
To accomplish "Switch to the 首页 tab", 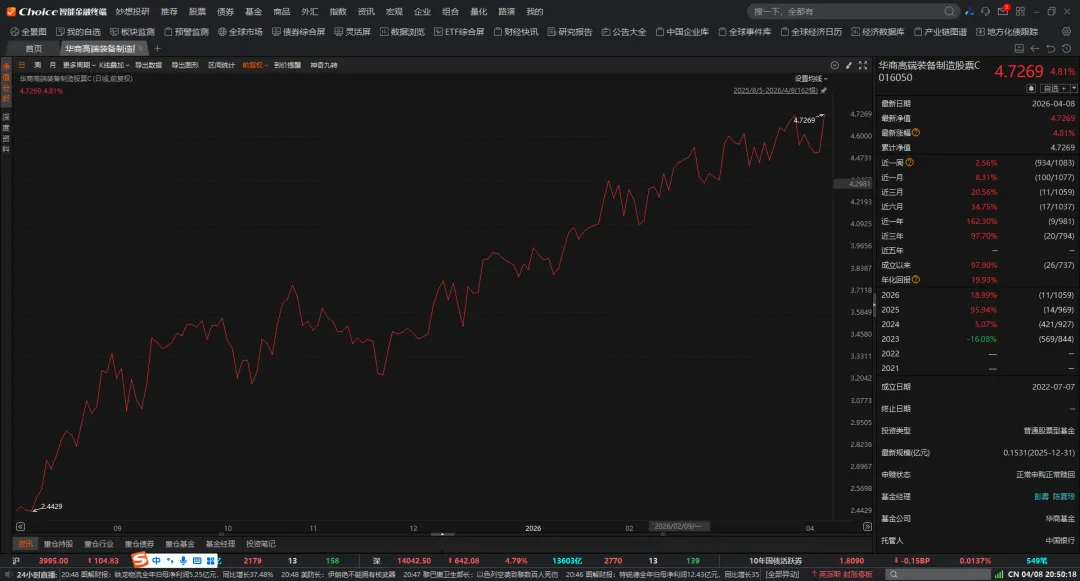I will [33, 48].
